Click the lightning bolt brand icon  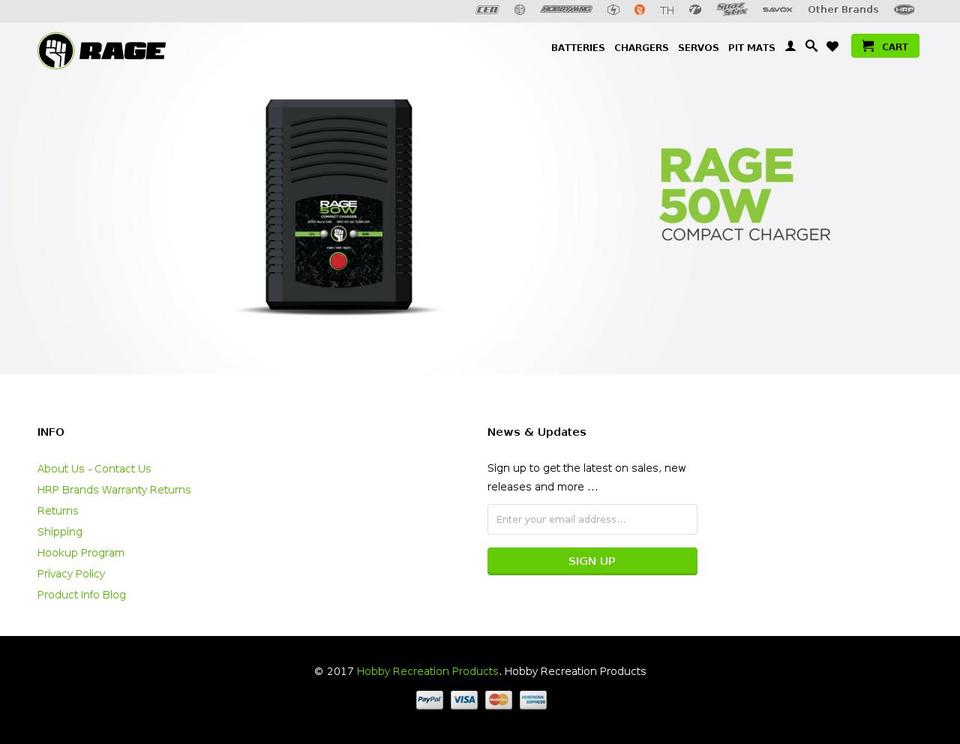click(613, 10)
